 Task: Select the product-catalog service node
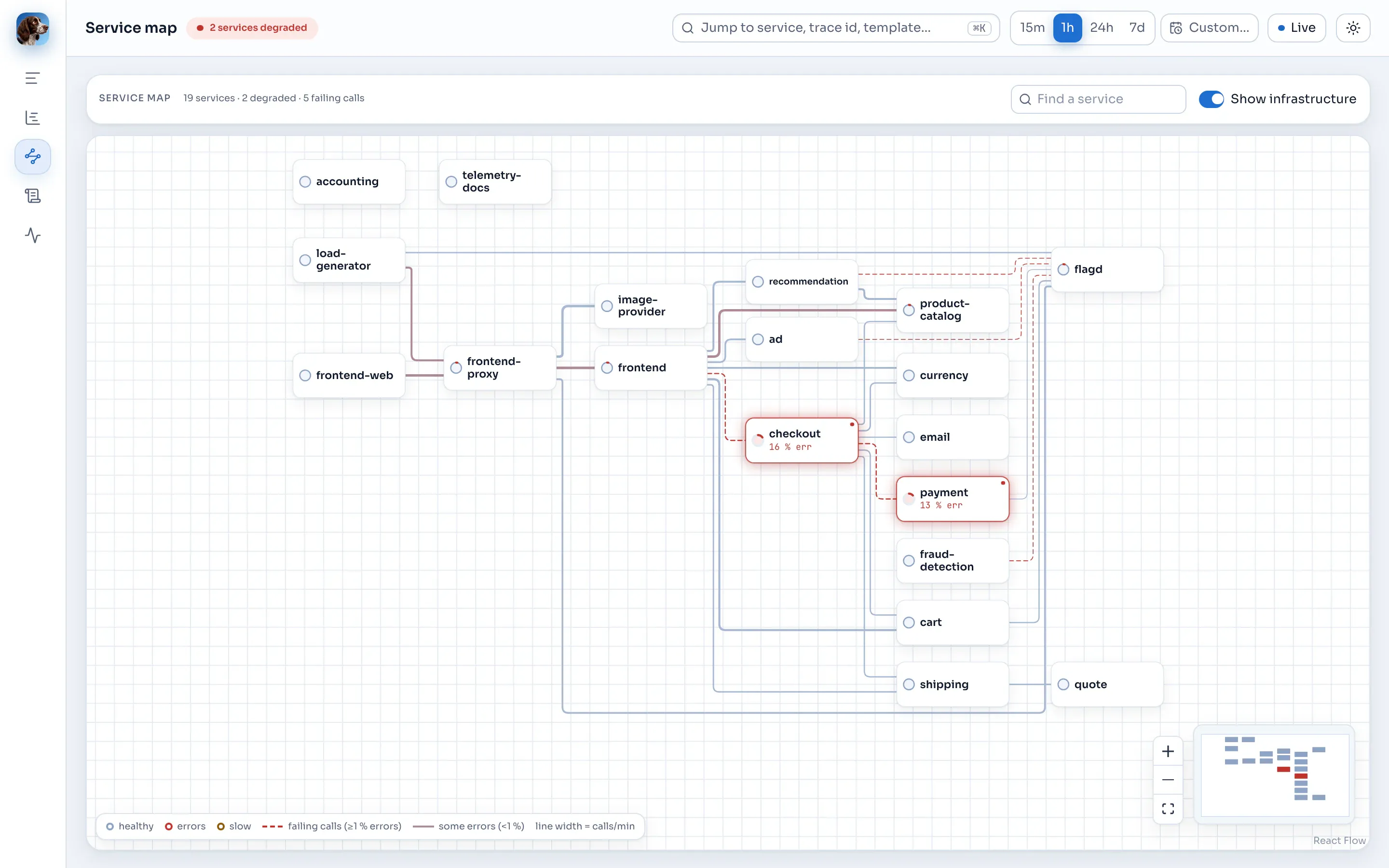coord(952,310)
